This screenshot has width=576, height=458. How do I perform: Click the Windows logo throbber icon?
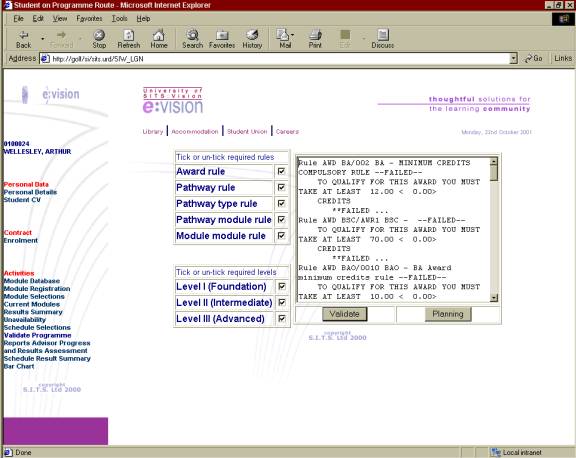click(x=564, y=19)
